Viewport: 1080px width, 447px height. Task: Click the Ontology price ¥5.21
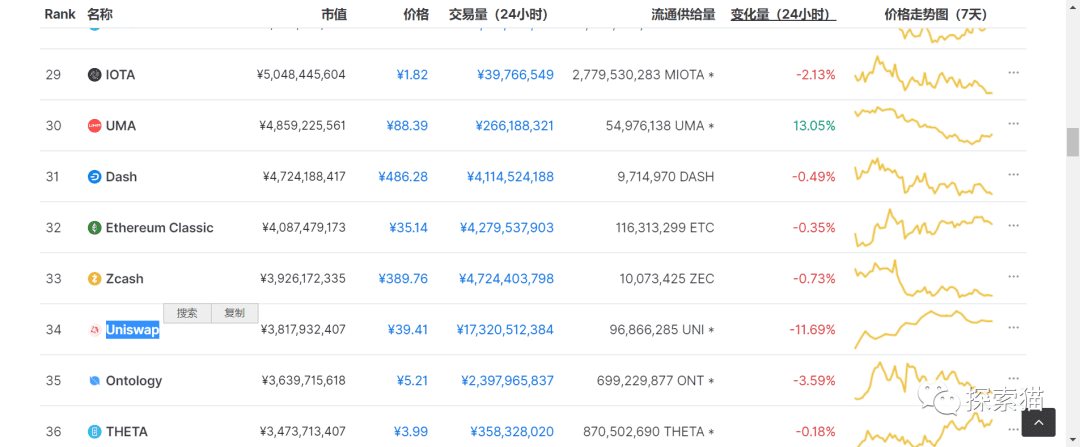pyautogui.click(x=412, y=381)
